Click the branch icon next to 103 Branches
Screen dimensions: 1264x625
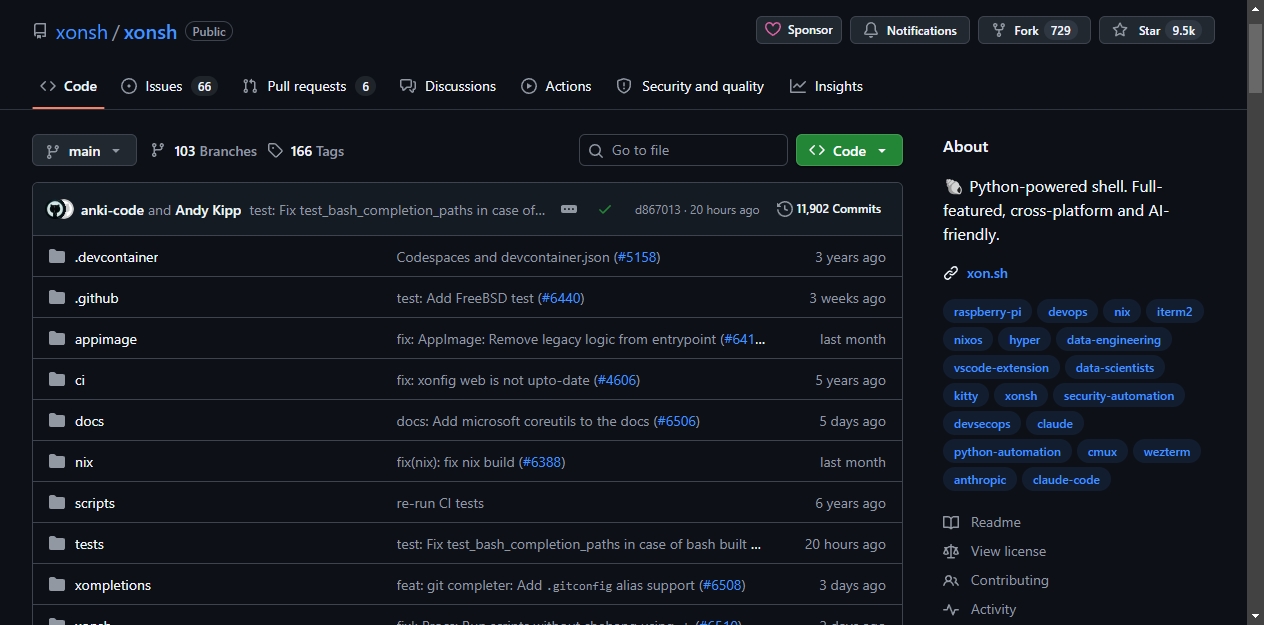point(158,151)
